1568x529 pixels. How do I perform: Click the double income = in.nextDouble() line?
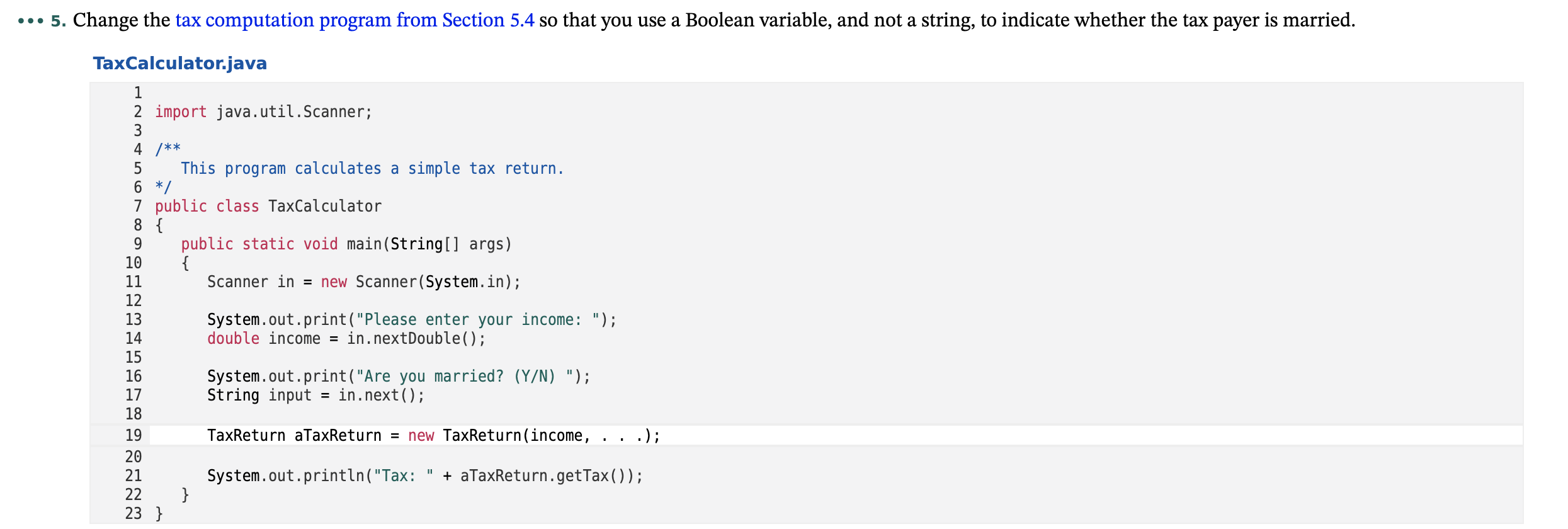point(346,339)
